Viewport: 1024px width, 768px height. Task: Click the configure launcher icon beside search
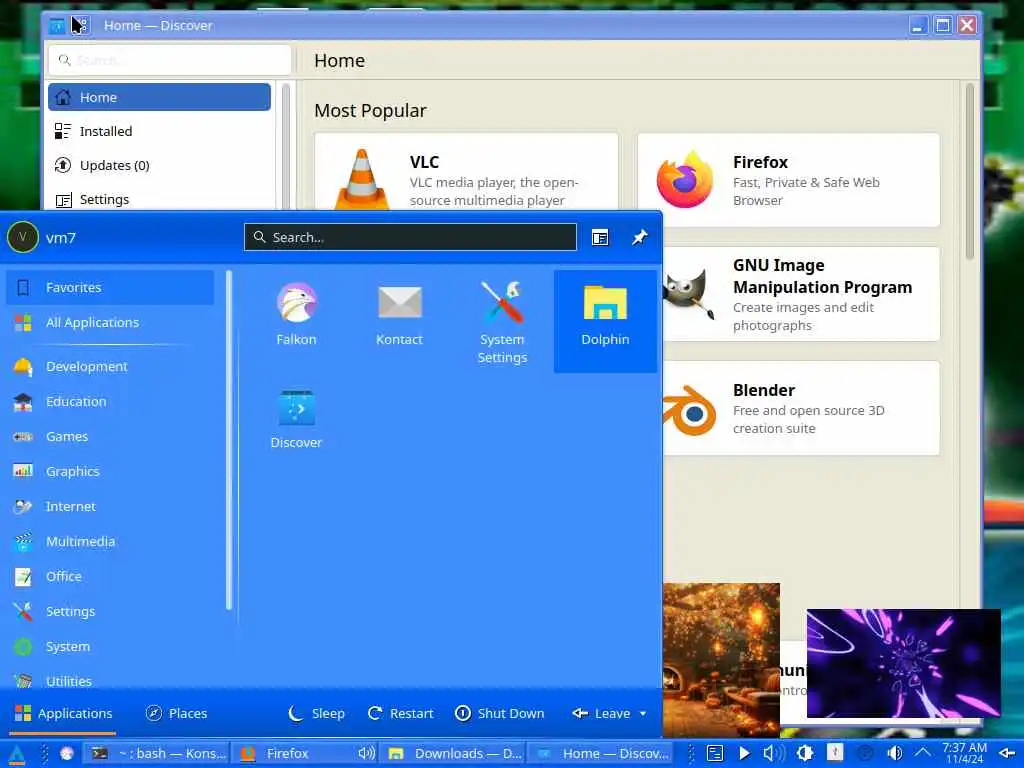coord(600,237)
